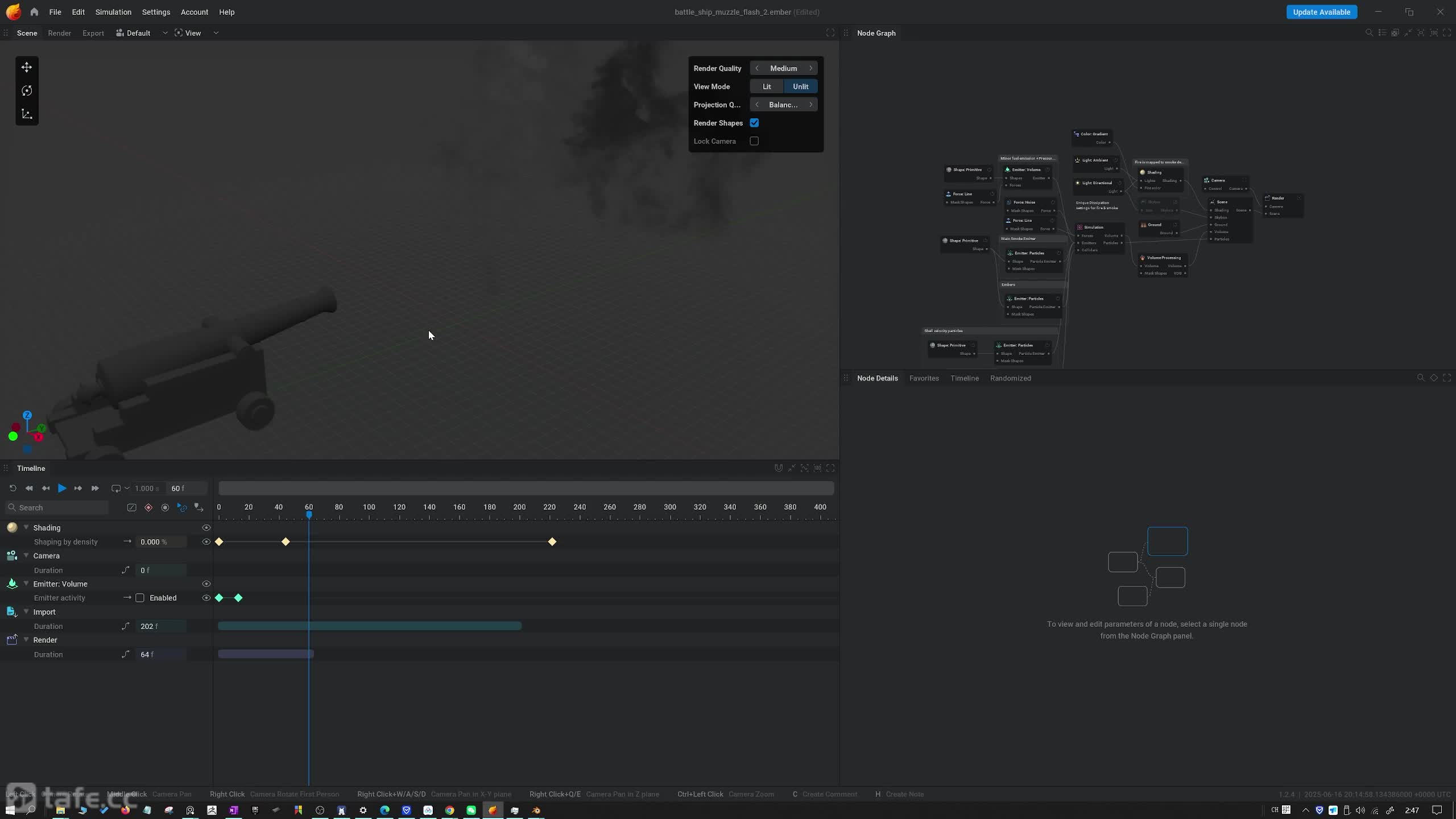This screenshot has width=1456, height=819.
Task: Switch to the Favorites tab
Action: 924,378
